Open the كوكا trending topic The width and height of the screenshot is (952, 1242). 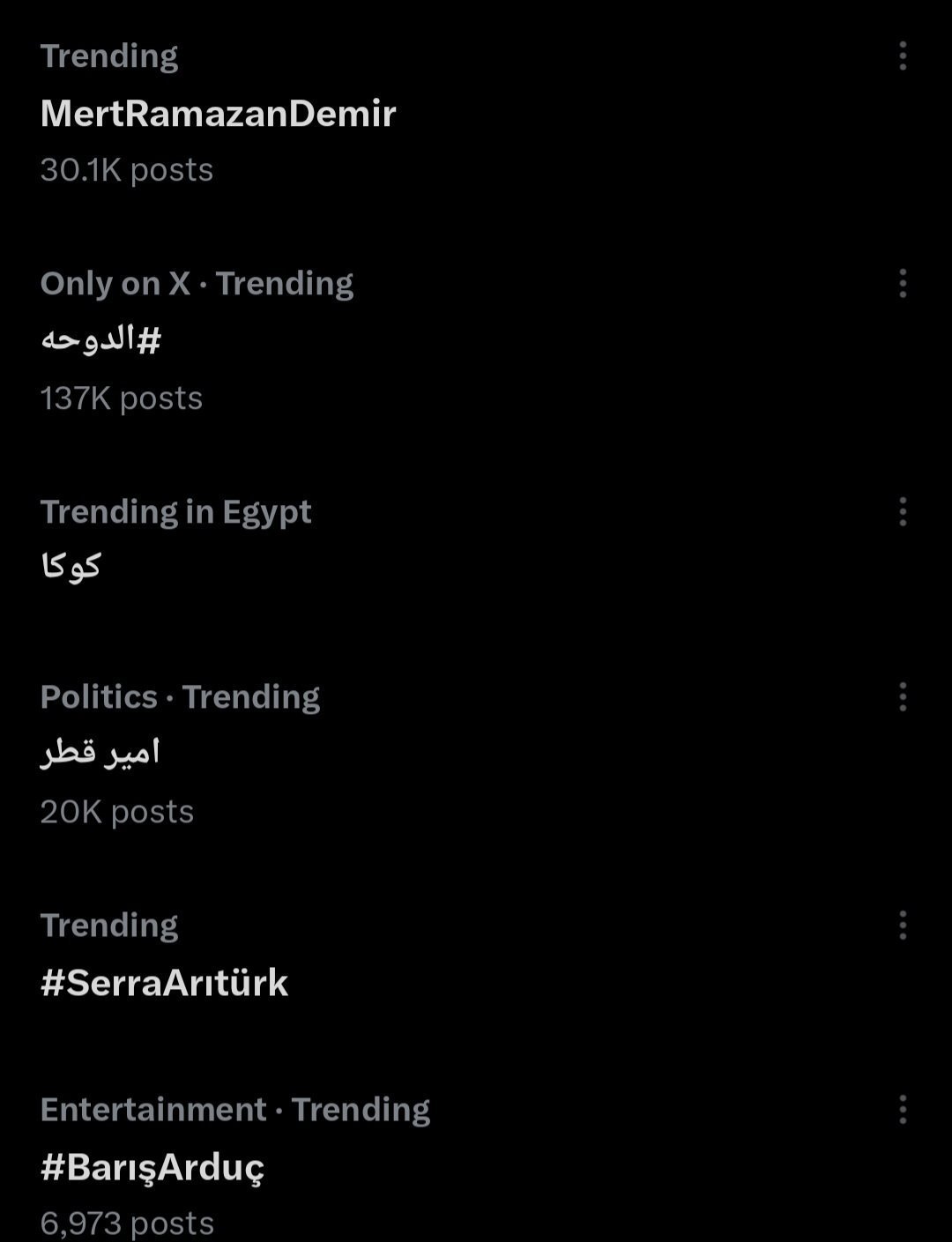[x=71, y=565]
